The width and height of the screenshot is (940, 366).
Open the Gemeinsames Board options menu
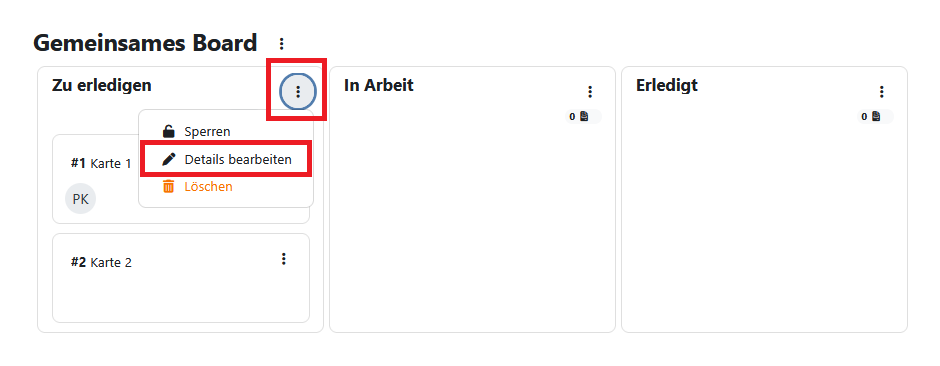click(281, 44)
